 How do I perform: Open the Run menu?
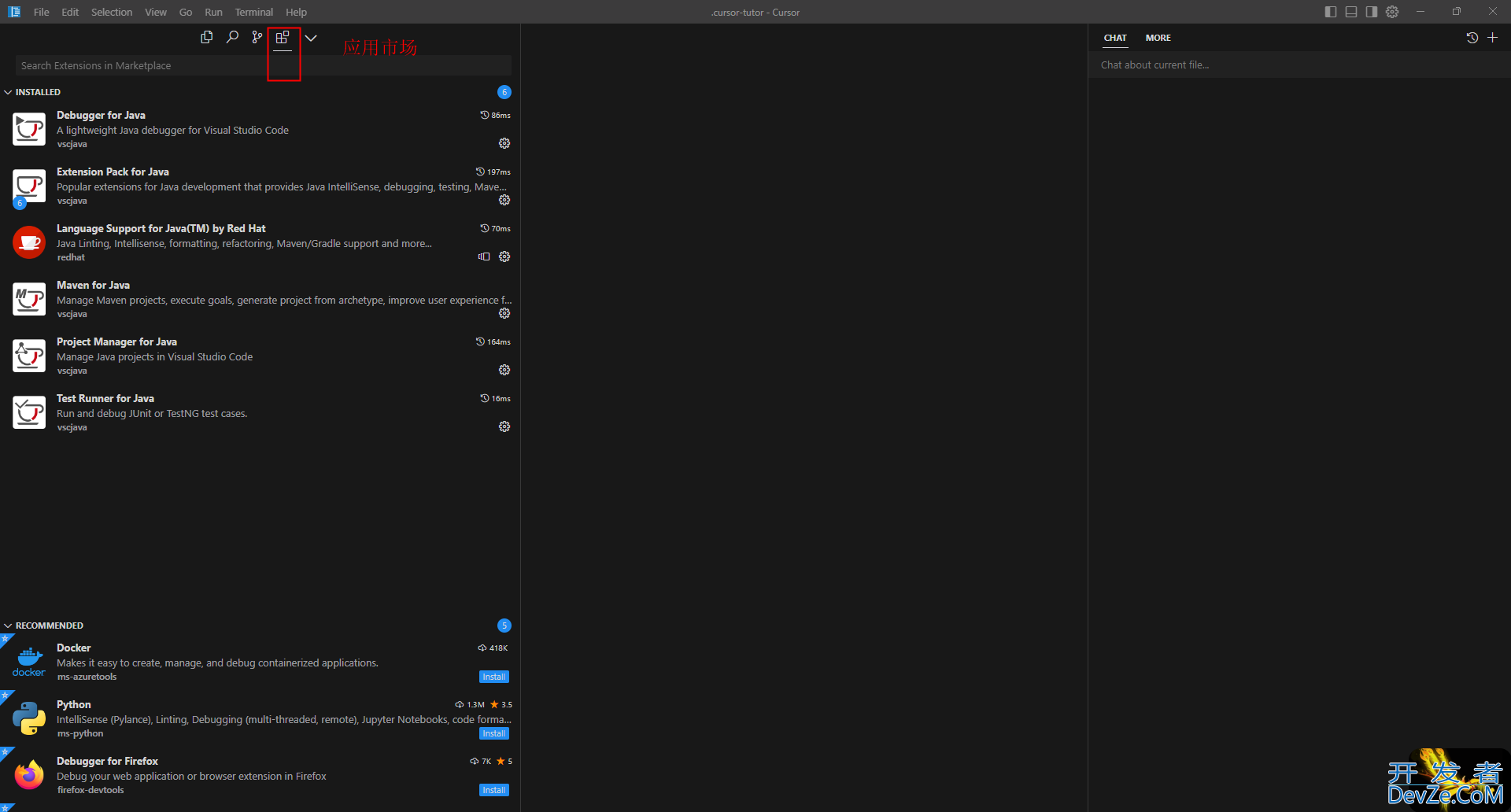tap(213, 12)
